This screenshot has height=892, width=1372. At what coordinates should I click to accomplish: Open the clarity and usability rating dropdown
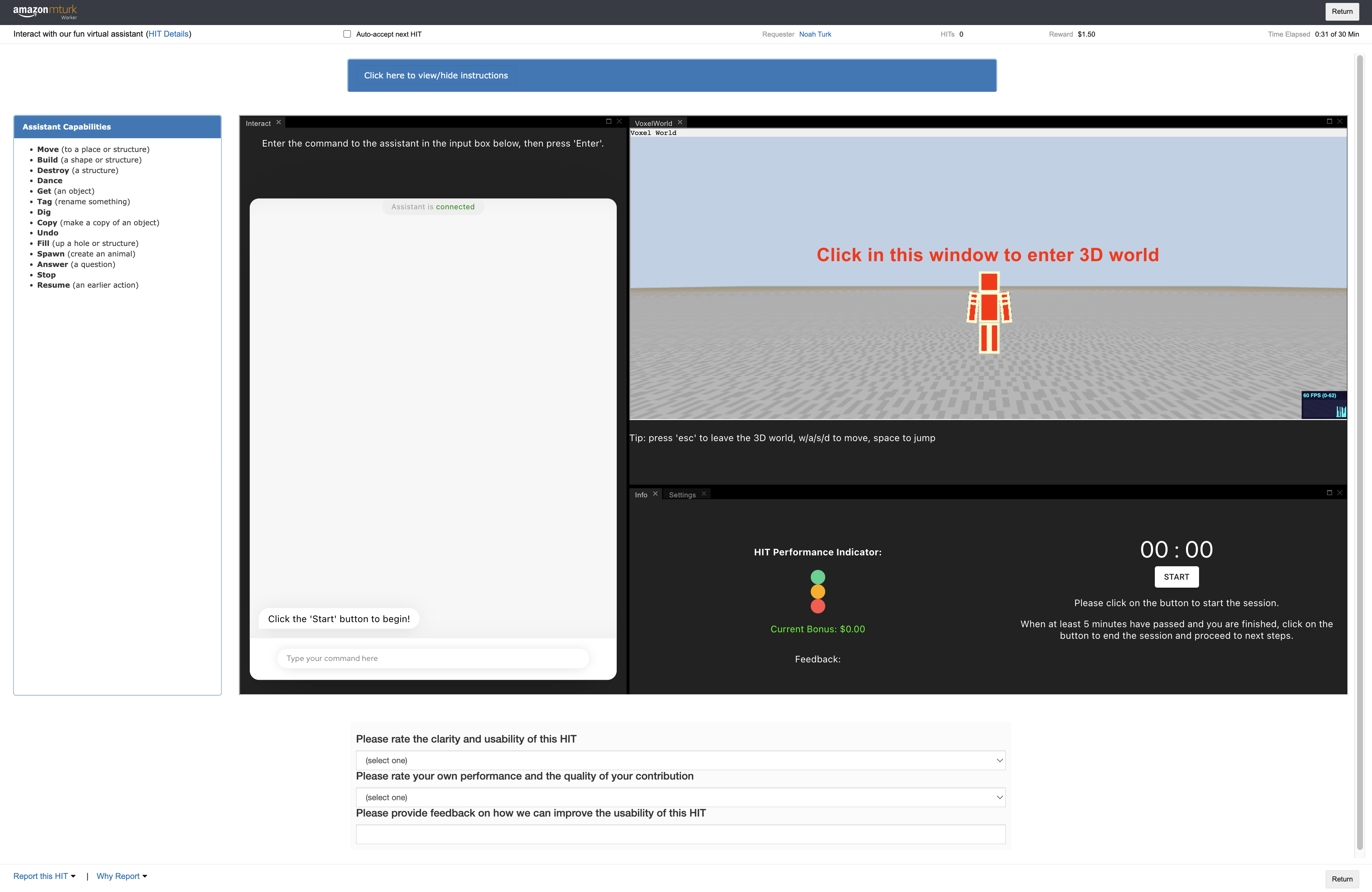(x=681, y=760)
